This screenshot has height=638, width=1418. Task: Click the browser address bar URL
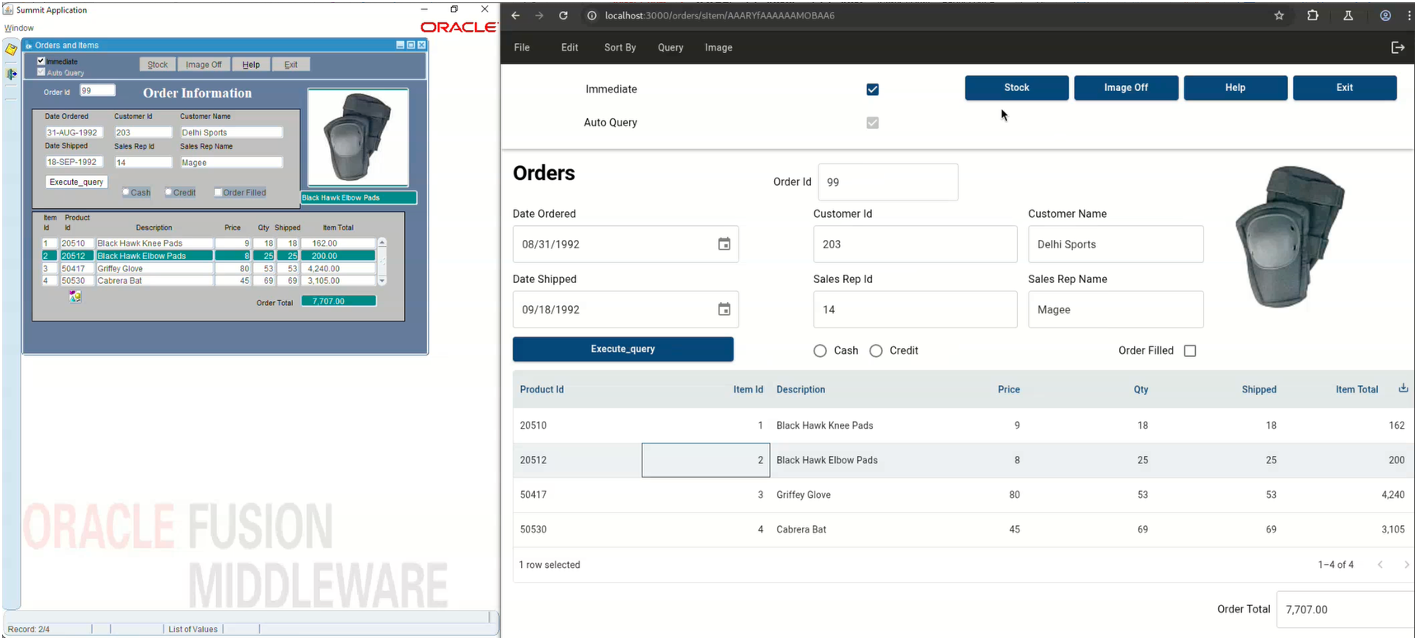pyautogui.click(x=720, y=16)
